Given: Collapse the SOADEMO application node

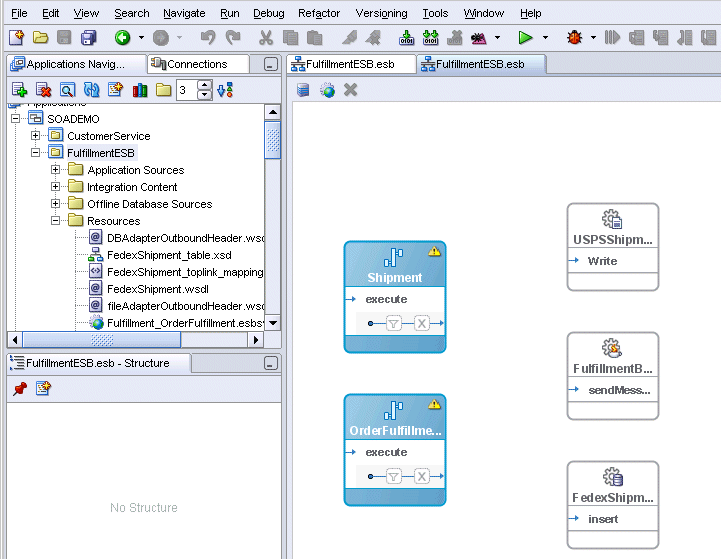Looking at the screenshot, I should click(x=15, y=119).
